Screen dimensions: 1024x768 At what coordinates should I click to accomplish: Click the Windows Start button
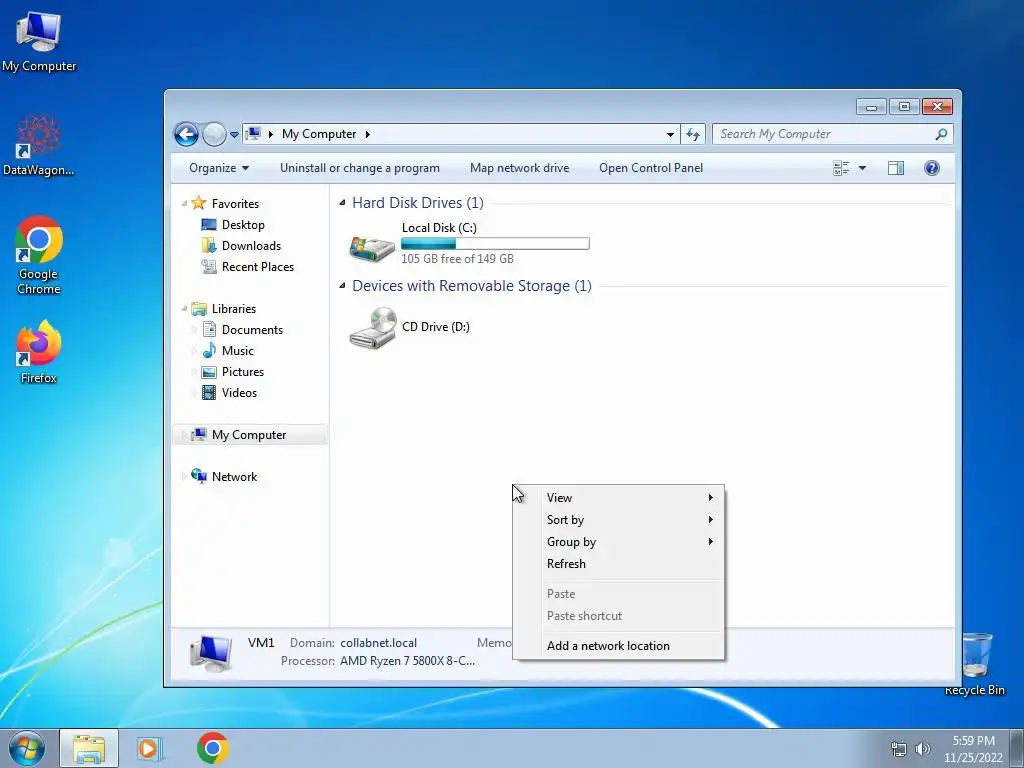point(27,748)
